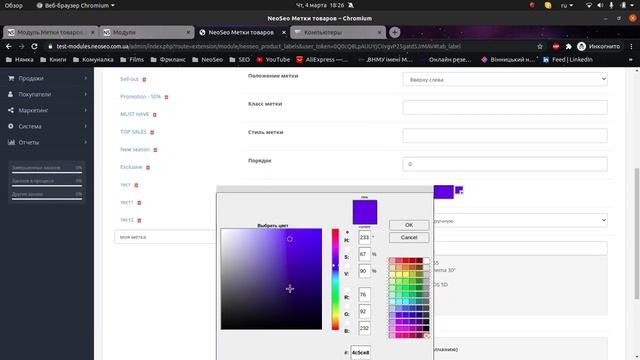640x360 pixels.
Task: Expand the Маркетинг sidebar menu arrow
Action: point(85,110)
